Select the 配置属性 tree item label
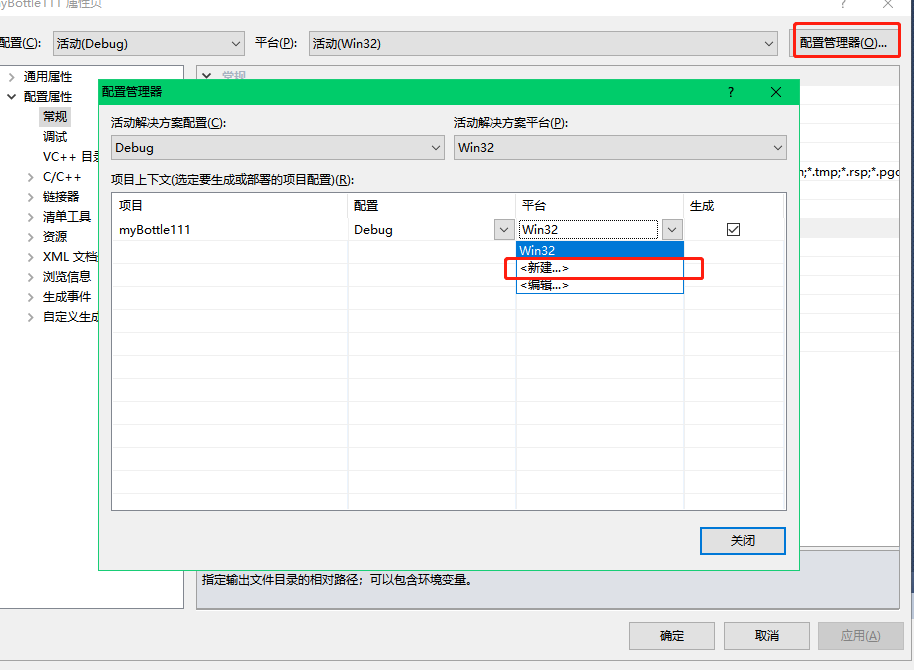914x670 pixels. coord(48,97)
